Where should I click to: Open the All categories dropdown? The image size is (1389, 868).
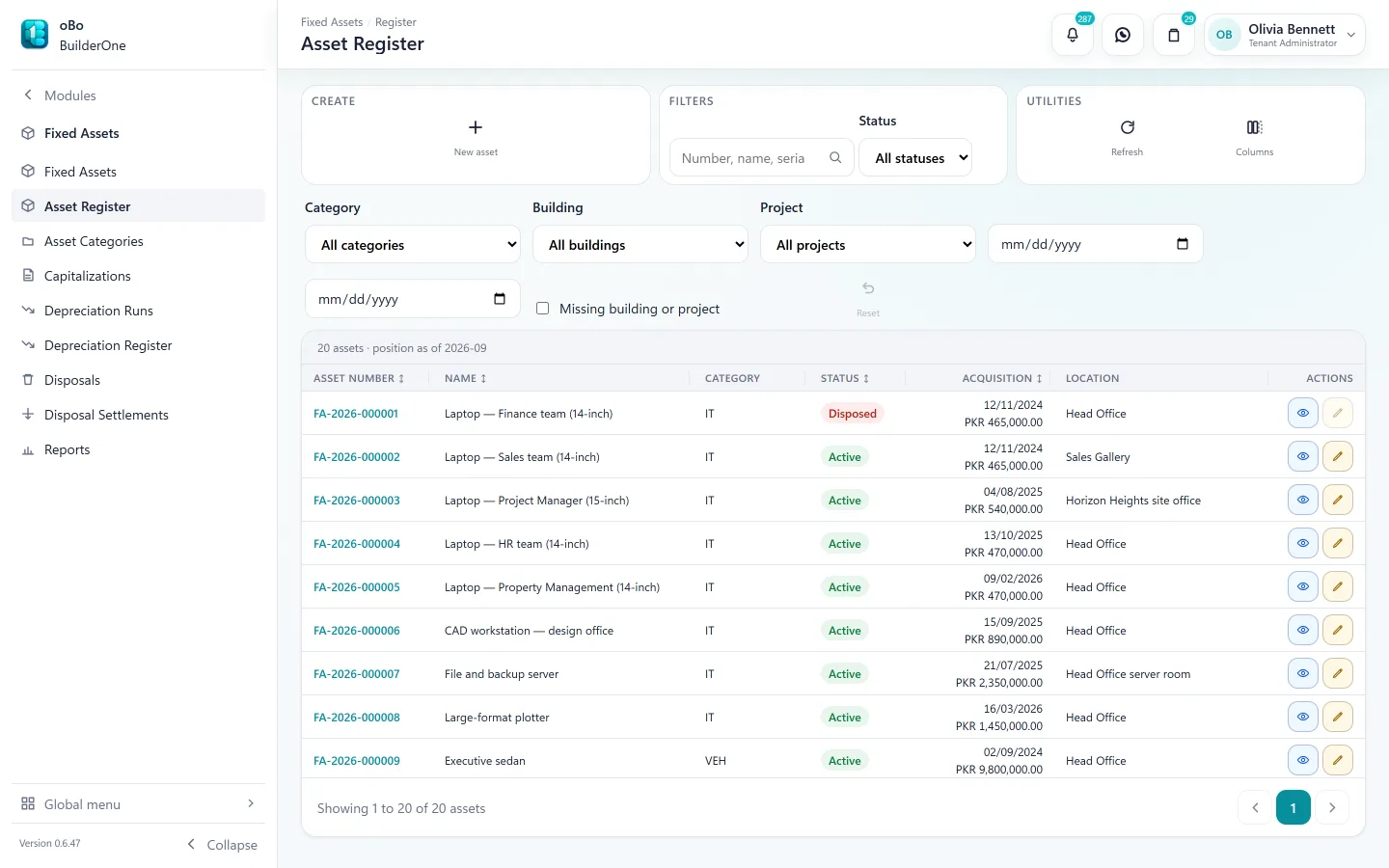[x=413, y=244]
